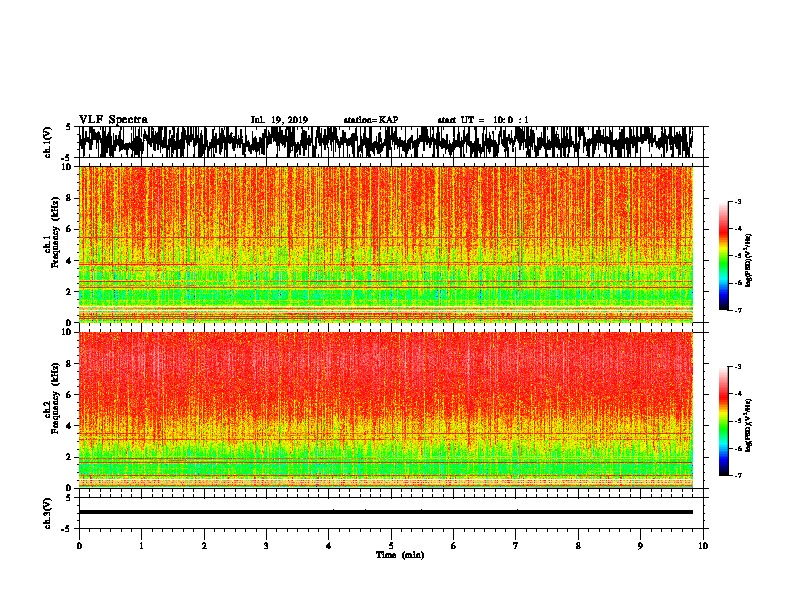Click time axis tick label "1" minute

[141, 545]
